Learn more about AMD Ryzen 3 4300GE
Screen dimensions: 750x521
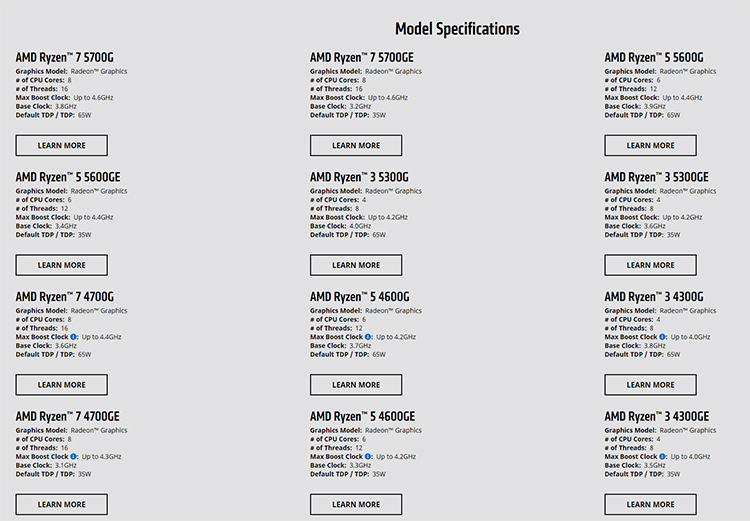point(651,504)
